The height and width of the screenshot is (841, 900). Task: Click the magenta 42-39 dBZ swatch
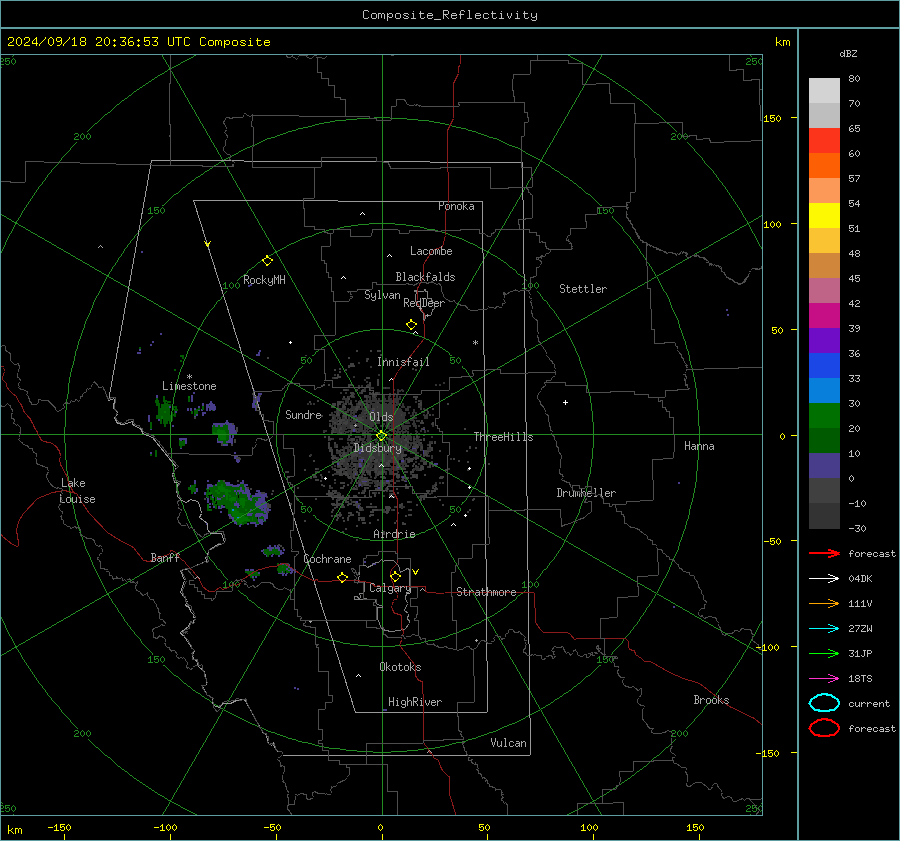point(824,316)
